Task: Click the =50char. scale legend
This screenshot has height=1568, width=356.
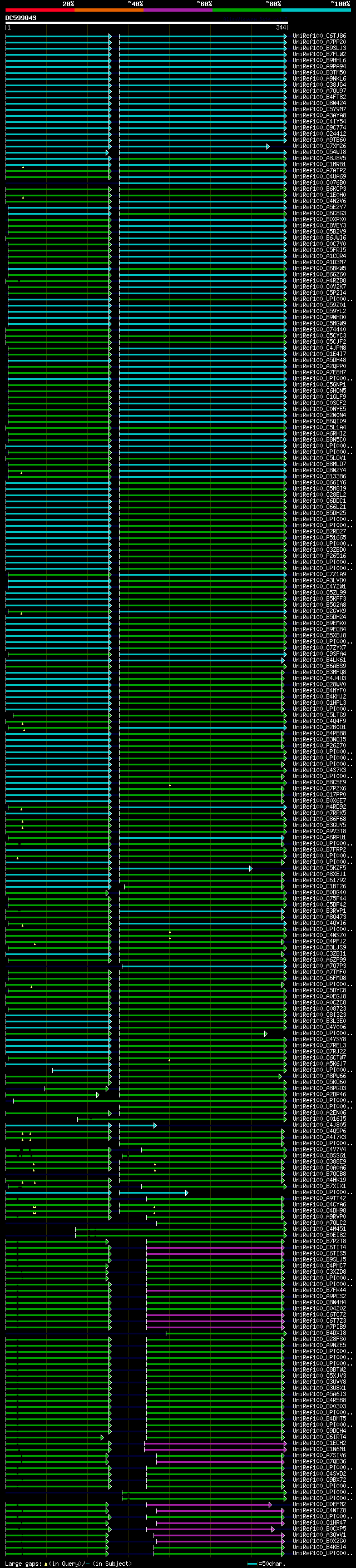Action: click(265, 1564)
